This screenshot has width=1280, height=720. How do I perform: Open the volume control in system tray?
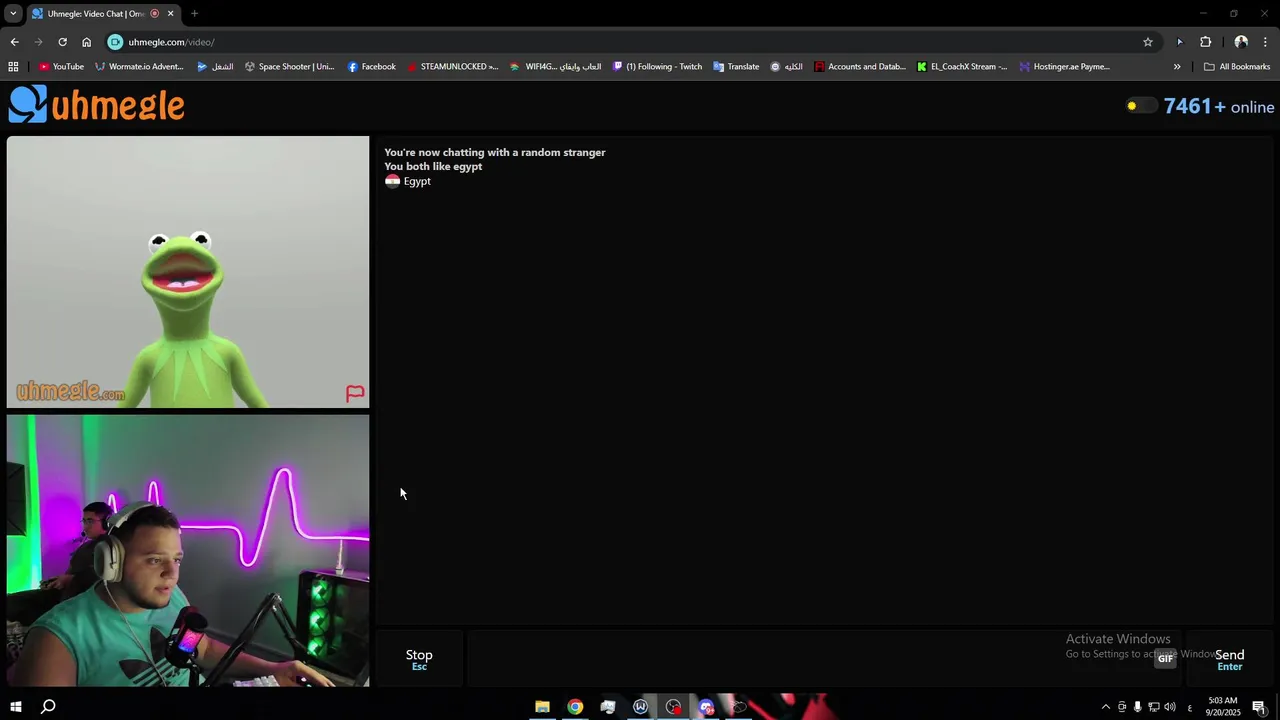(x=1169, y=707)
